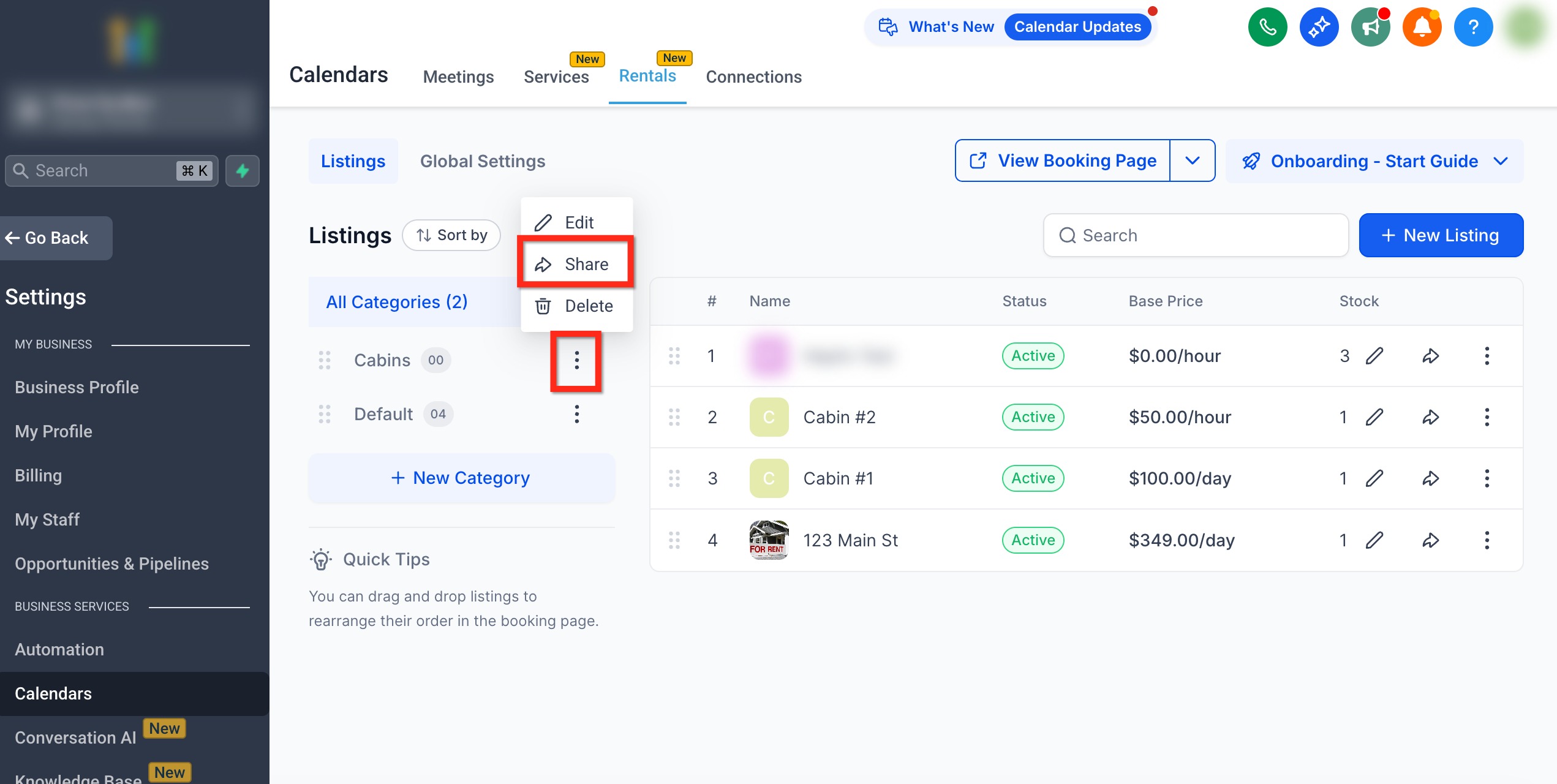The image size is (1557, 784).
Task: Click the green phone dialer icon
Action: coord(1267,27)
